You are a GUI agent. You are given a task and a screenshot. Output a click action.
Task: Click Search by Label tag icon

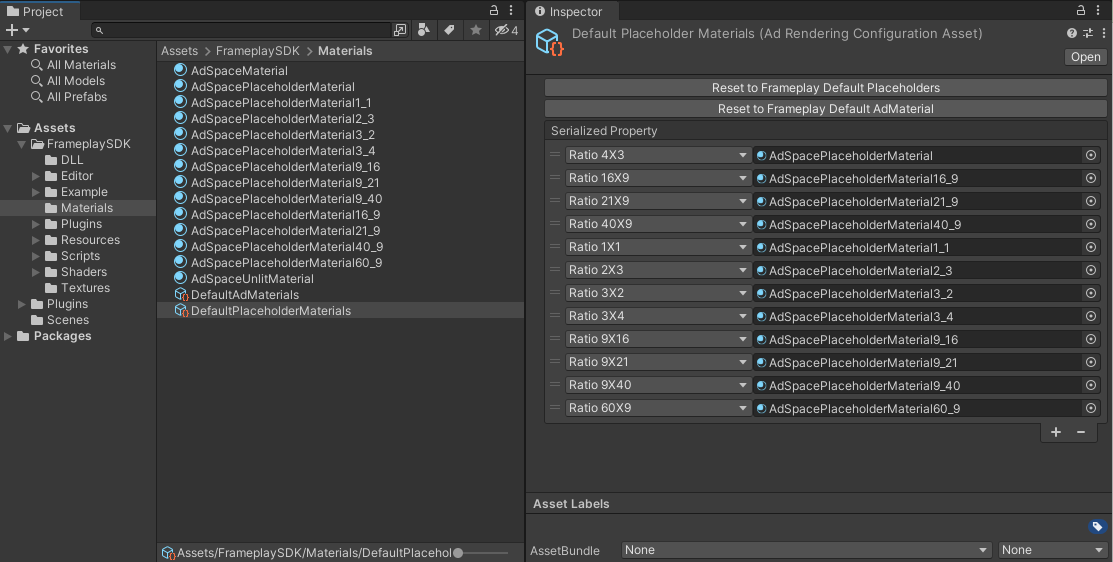coord(450,30)
